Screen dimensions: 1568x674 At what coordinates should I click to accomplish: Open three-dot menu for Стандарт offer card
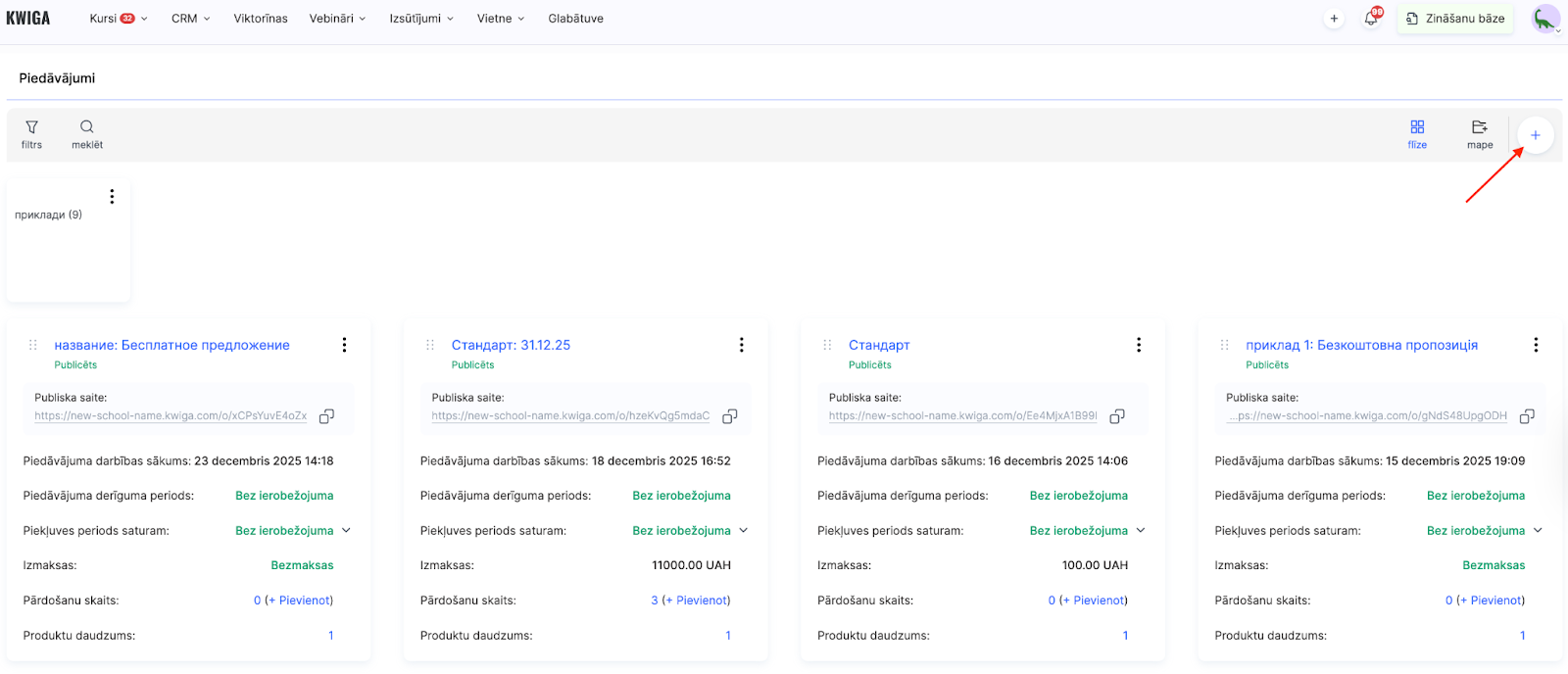click(1139, 345)
